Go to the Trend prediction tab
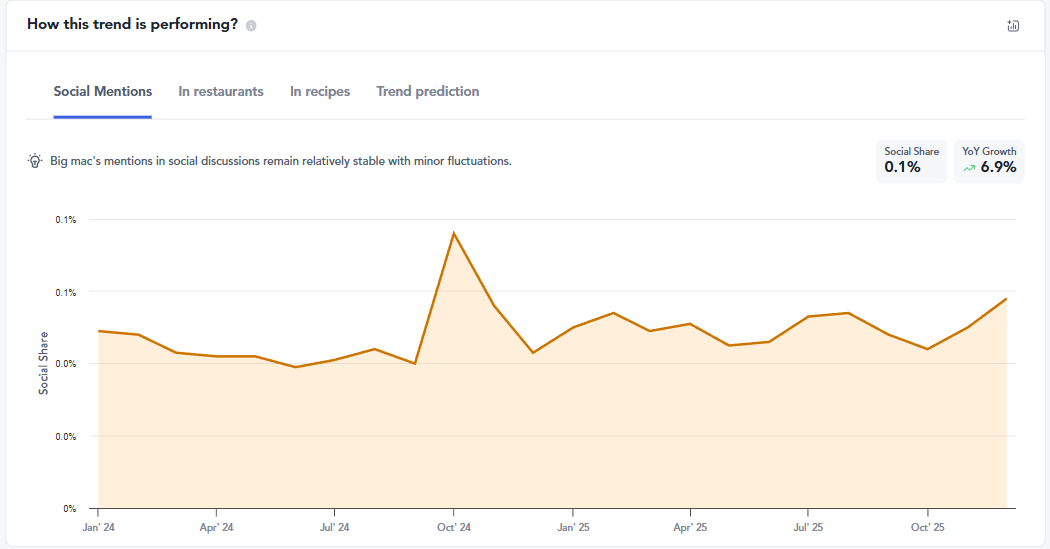 pyautogui.click(x=428, y=91)
